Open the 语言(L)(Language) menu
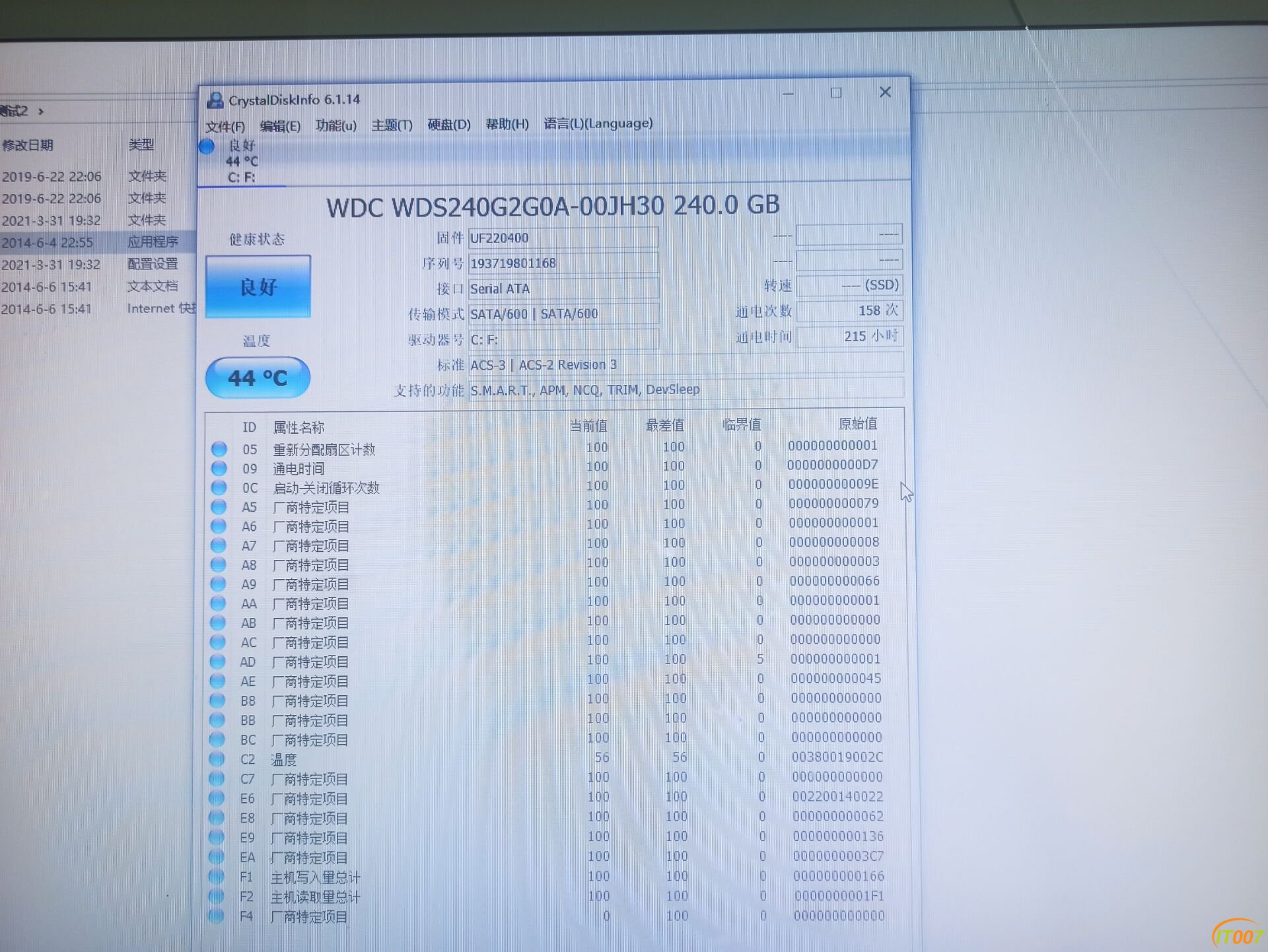1268x952 pixels. (598, 123)
